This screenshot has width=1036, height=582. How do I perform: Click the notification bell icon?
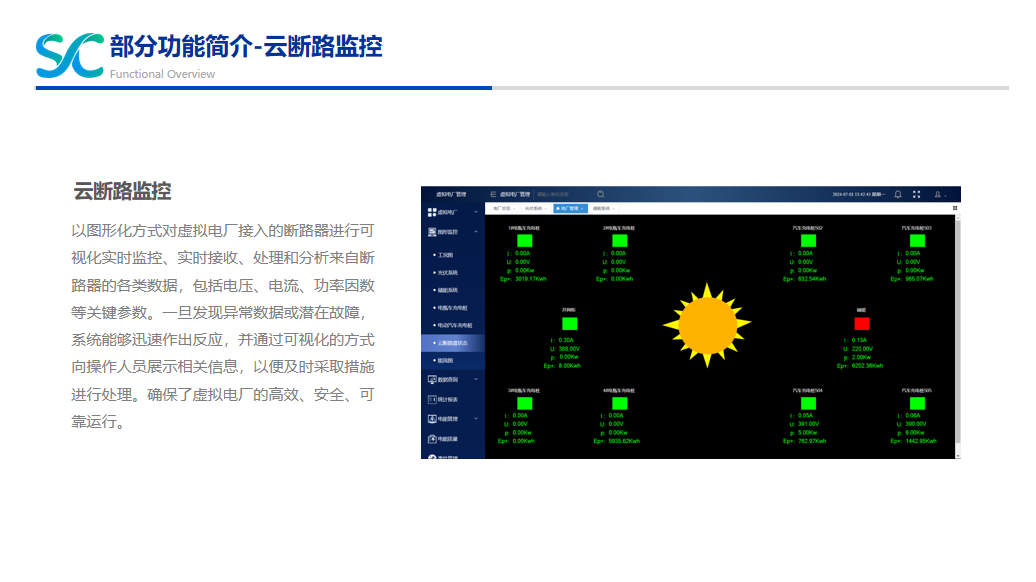click(x=897, y=194)
